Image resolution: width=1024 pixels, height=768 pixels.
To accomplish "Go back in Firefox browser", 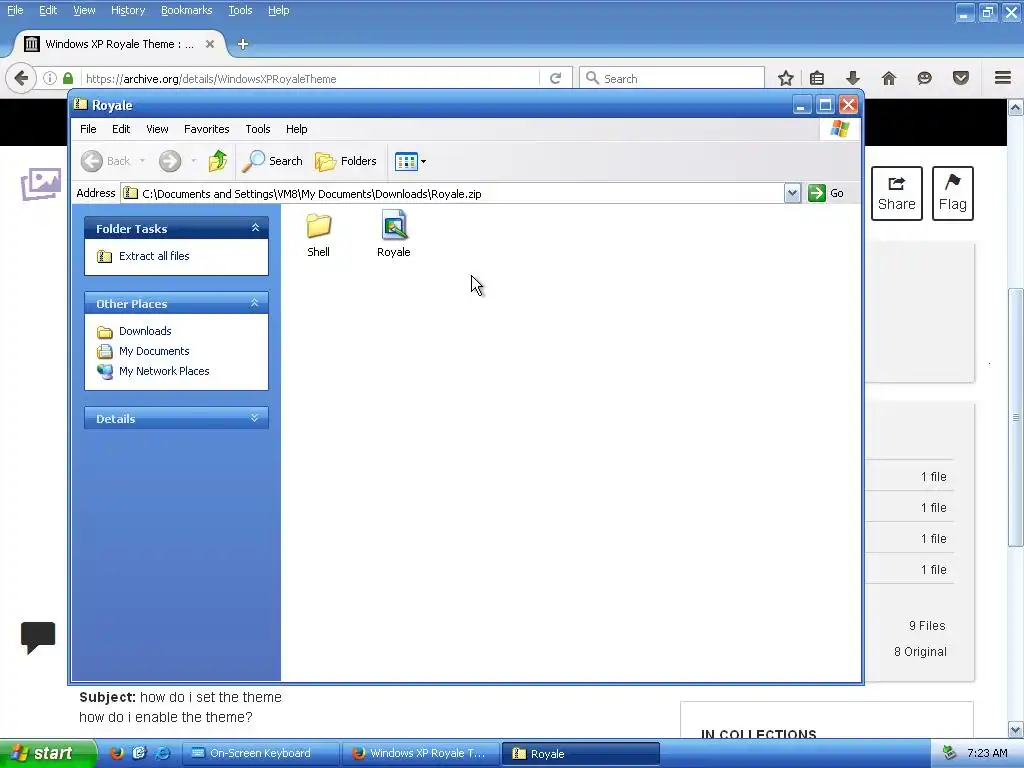I will [21, 78].
